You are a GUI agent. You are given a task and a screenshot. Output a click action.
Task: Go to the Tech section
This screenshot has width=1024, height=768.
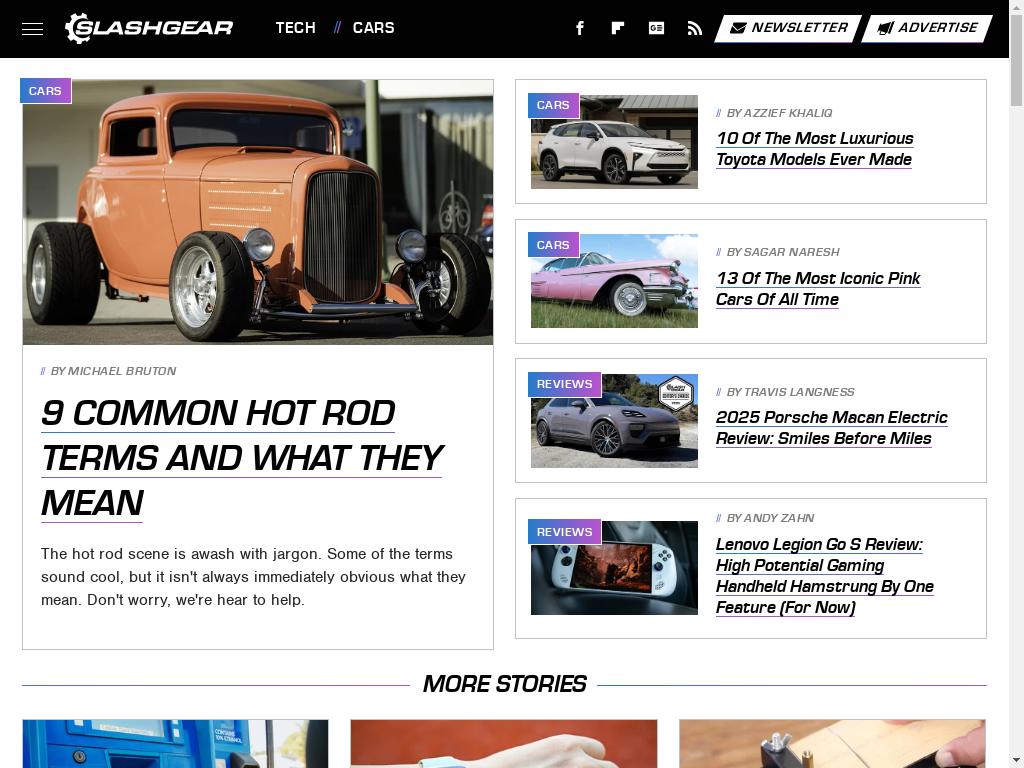(295, 28)
